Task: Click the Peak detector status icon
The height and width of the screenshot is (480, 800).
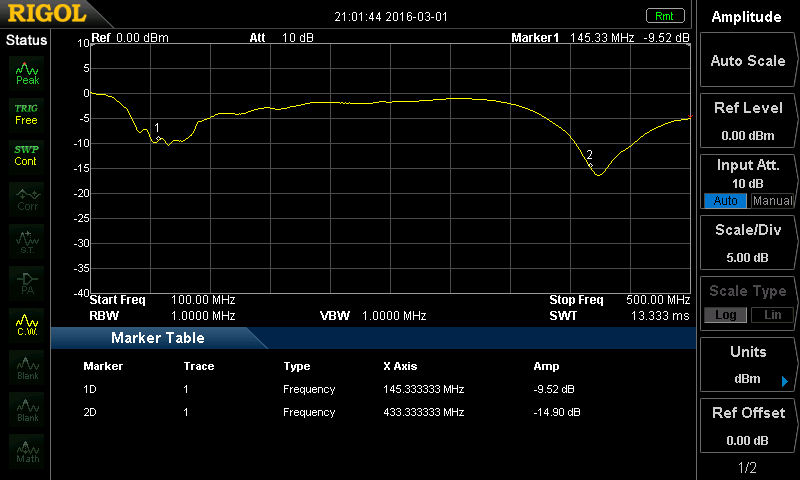Action: pos(26,72)
